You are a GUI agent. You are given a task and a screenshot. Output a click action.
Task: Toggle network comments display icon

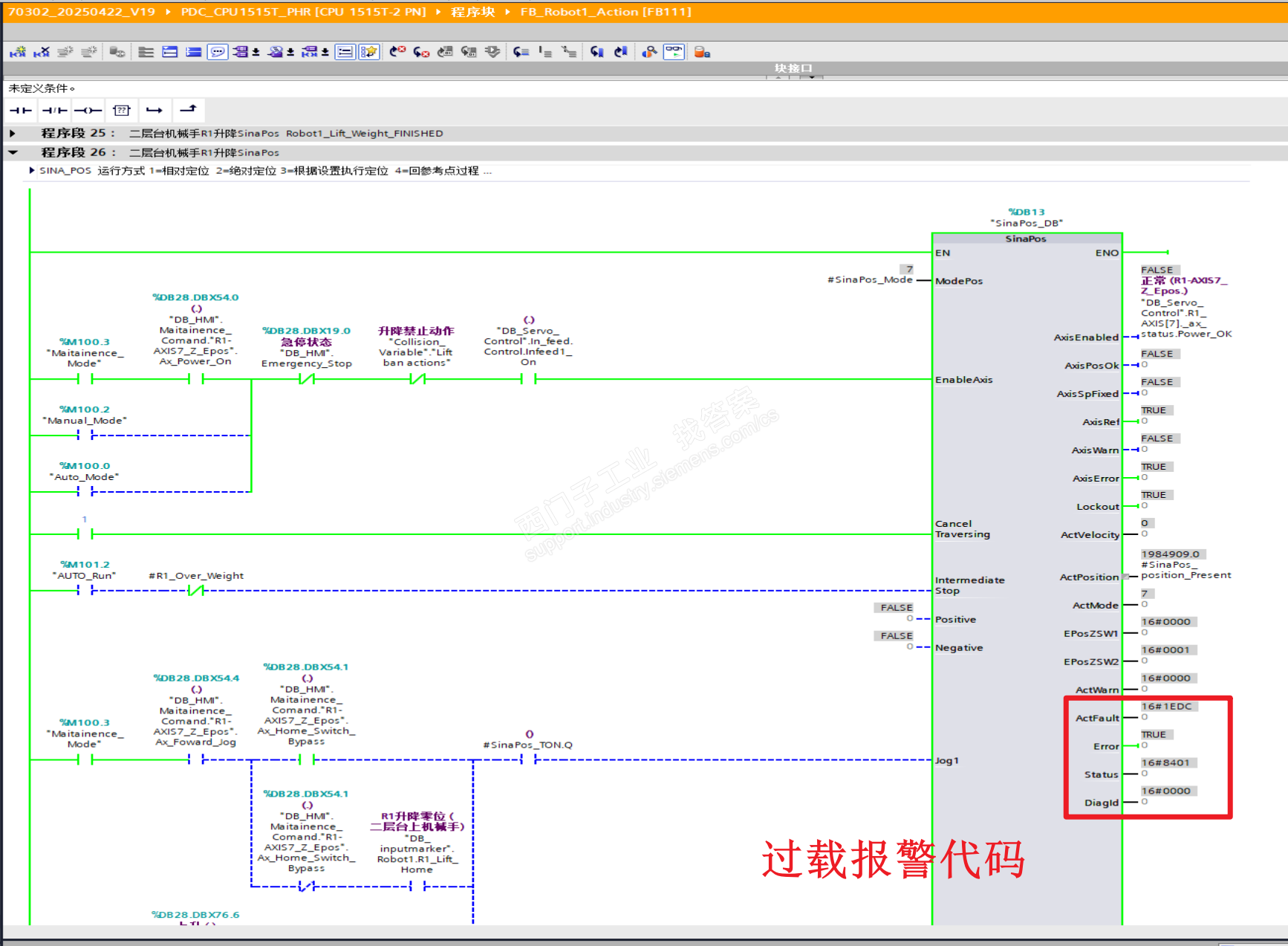coord(218,52)
